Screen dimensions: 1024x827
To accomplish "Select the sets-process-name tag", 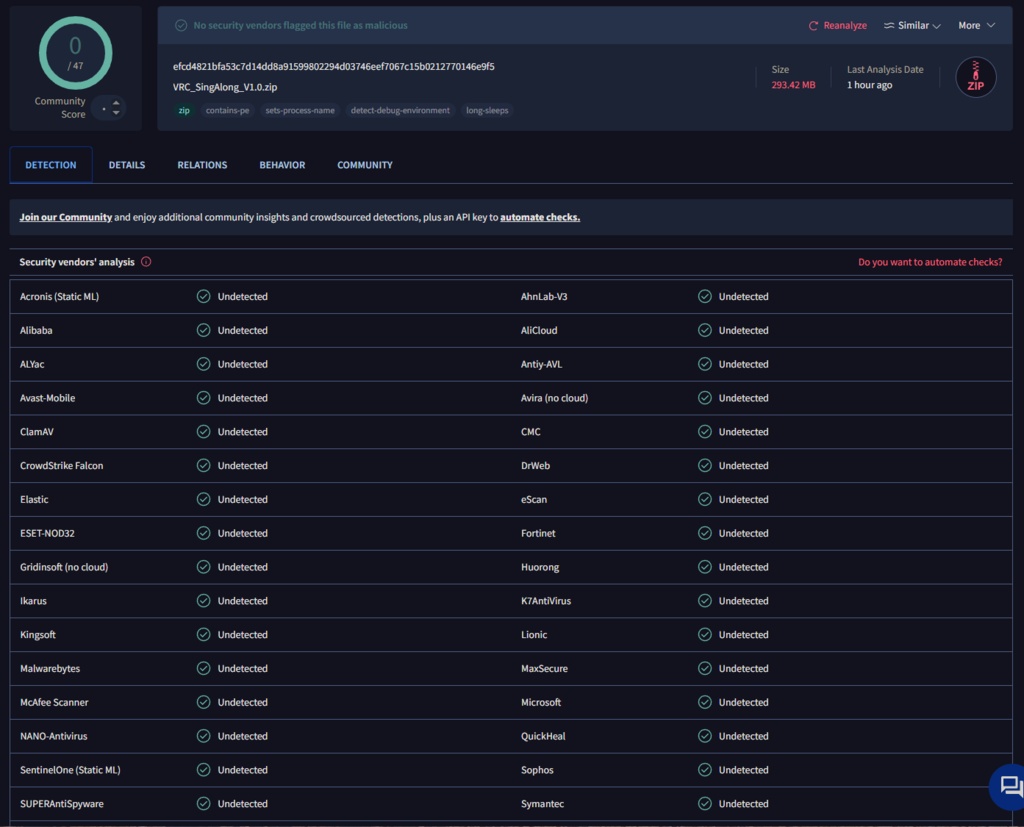I will click(x=300, y=110).
